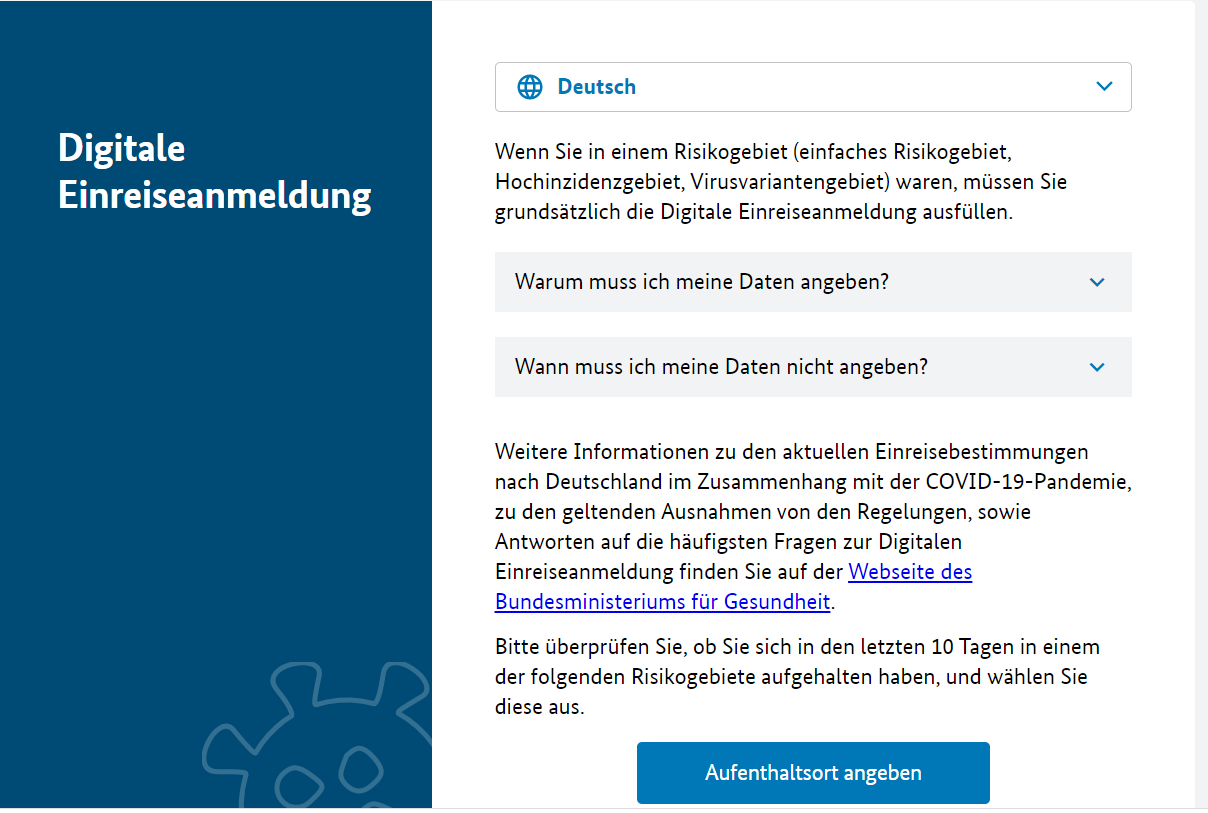This screenshot has width=1208, height=813.
Task: Click the 'Digitale Einreiseanmeldung' heading
Action: (215, 171)
